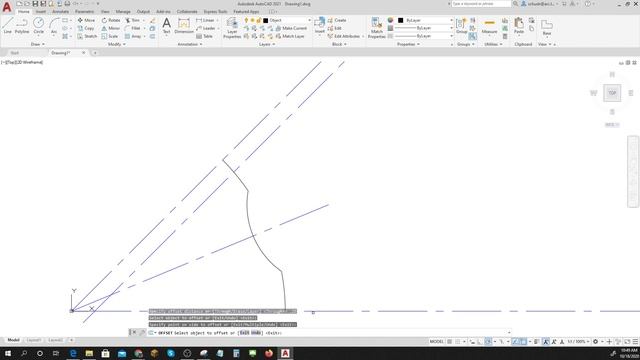This screenshot has width=640, height=360.
Task: Click the keyword search input field
Action: click(x=481, y=4)
